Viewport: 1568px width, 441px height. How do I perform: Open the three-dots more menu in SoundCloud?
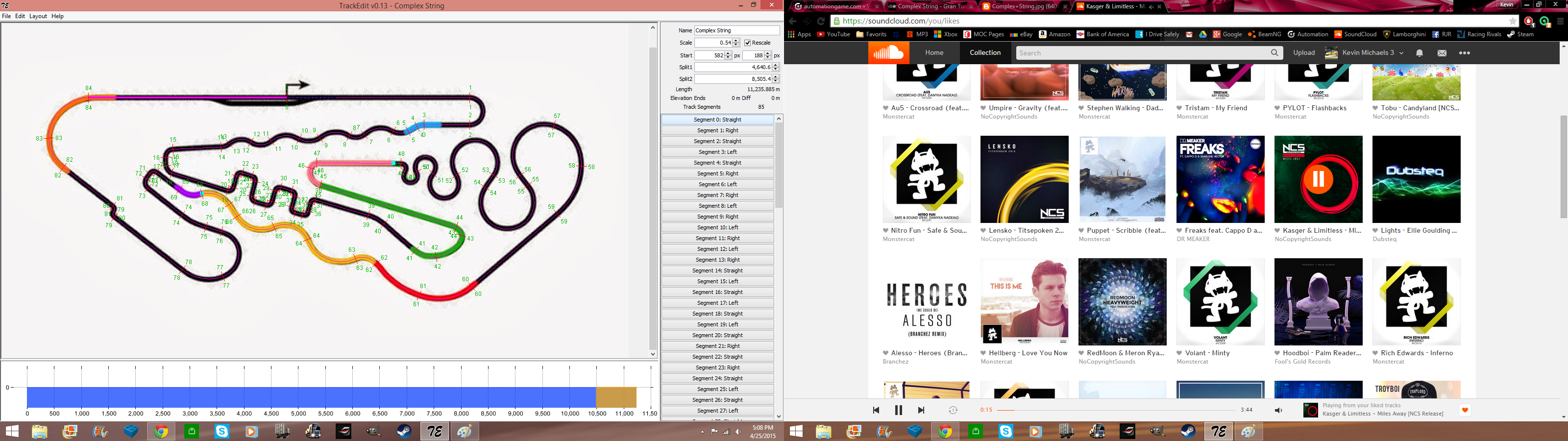(1465, 53)
